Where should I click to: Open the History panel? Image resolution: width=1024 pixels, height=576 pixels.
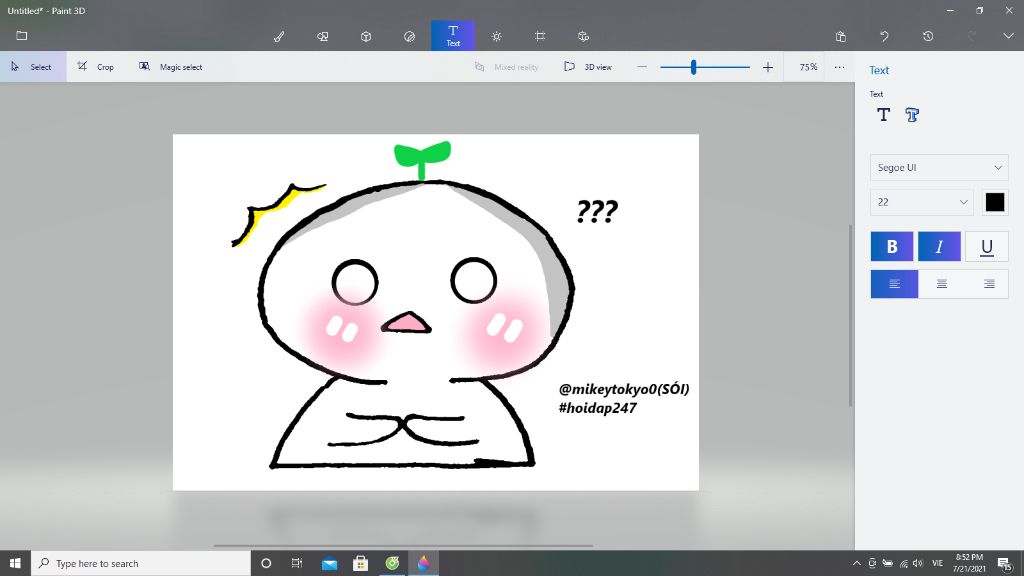[x=928, y=37]
